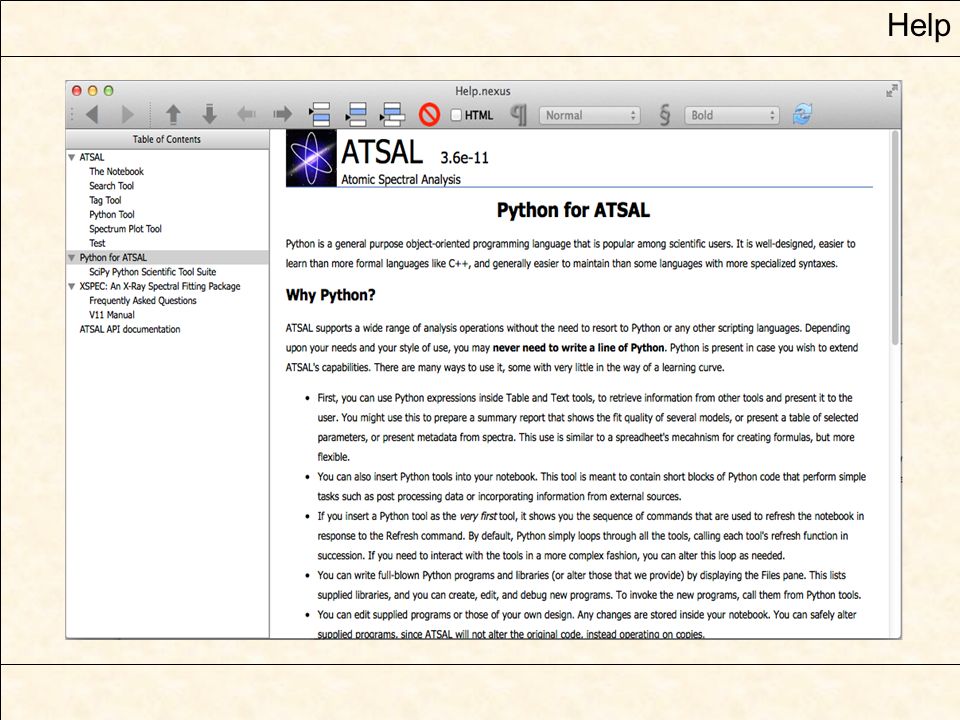Click the Python for ATSAL page heading
The height and width of the screenshot is (720, 960).
pyautogui.click(x=573, y=211)
